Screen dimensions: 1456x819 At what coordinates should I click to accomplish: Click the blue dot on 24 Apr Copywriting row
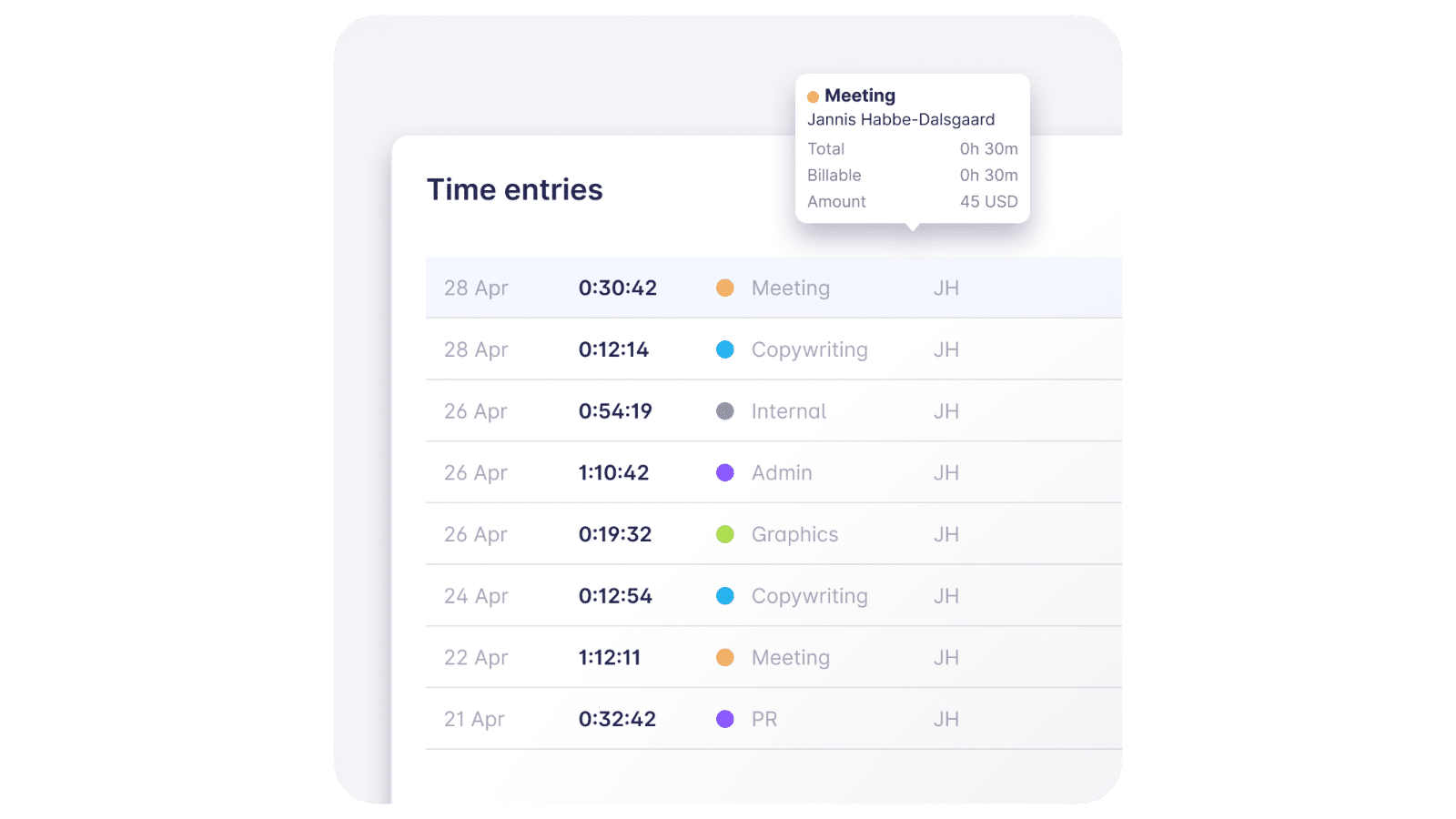point(725,596)
